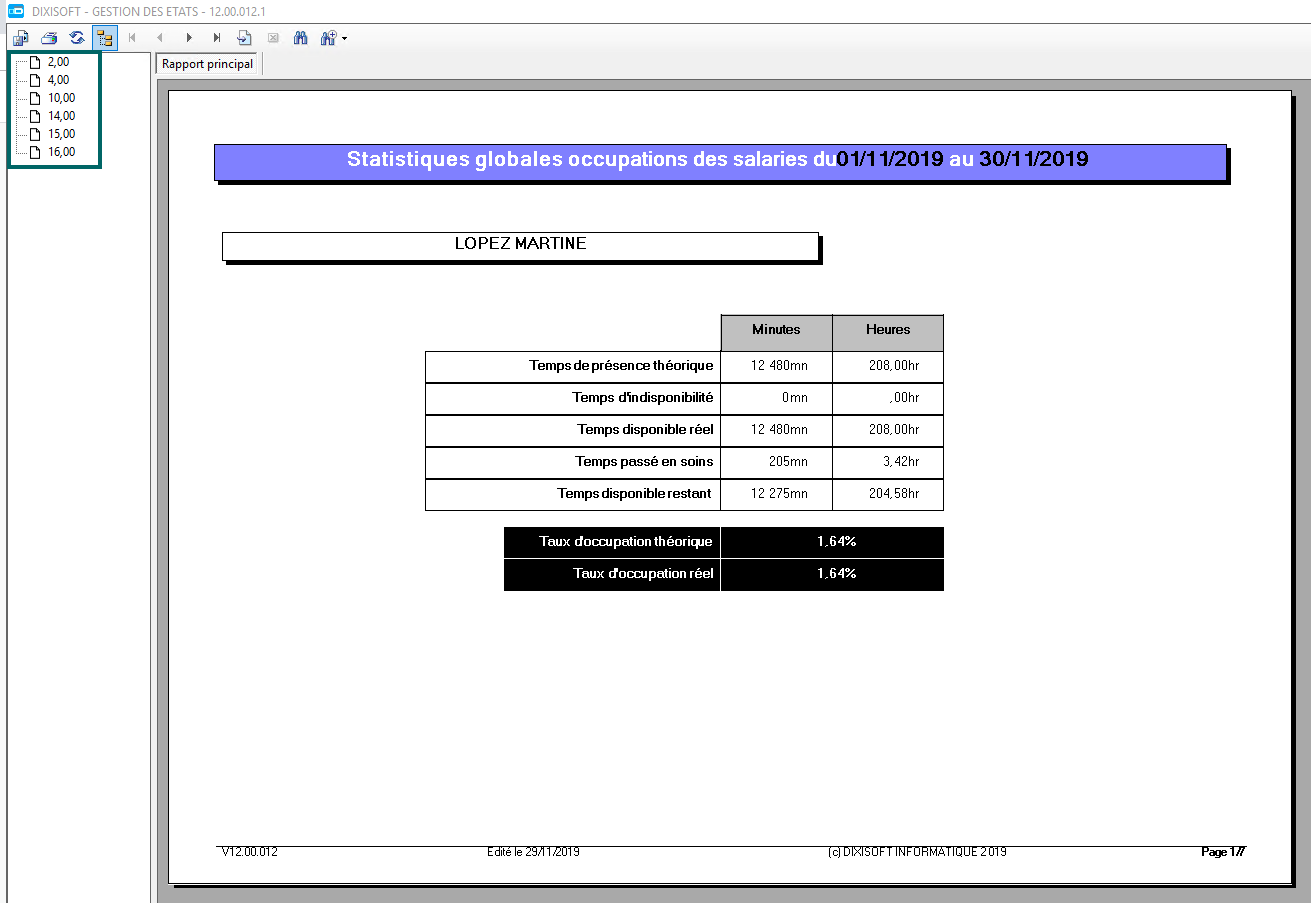Select the 16,00 group tree entry

(61, 152)
